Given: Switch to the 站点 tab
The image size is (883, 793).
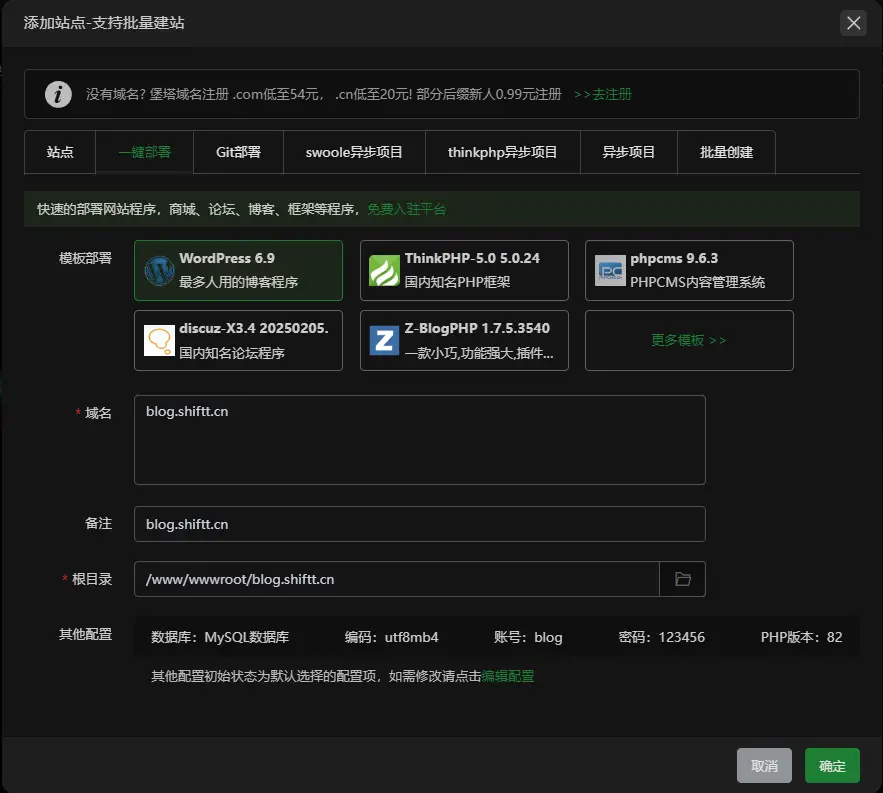Looking at the screenshot, I should [x=60, y=152].
